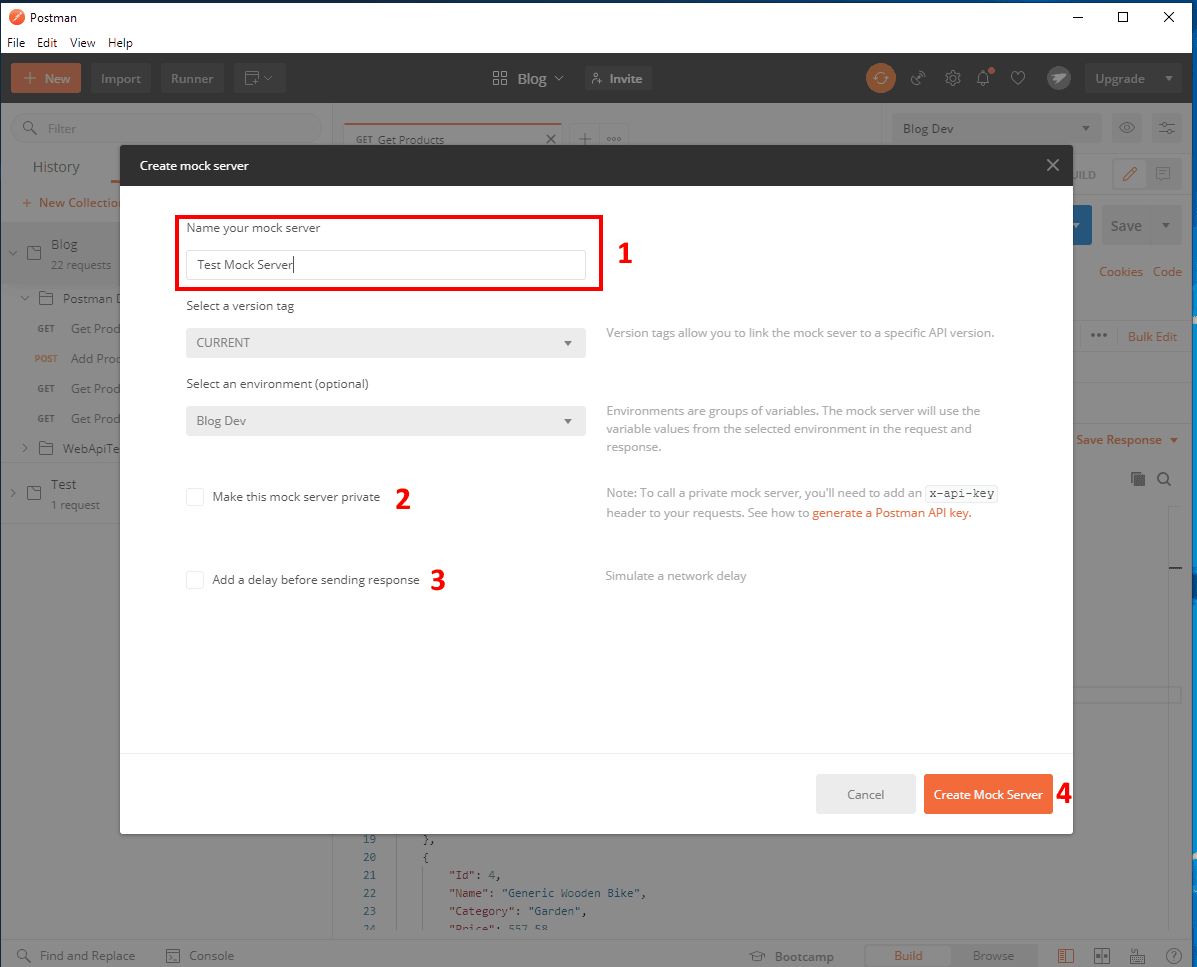Click the three-dot options next to Bulk Edit

[x=1099, y=336]
